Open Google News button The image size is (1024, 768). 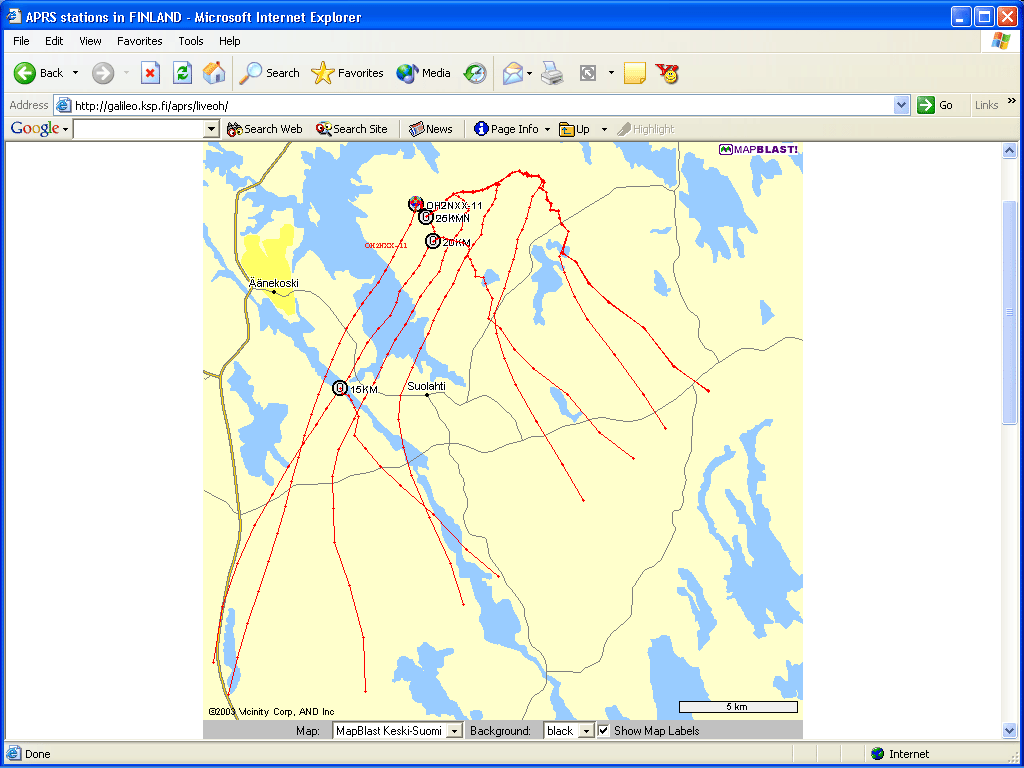tap(430, 129)
